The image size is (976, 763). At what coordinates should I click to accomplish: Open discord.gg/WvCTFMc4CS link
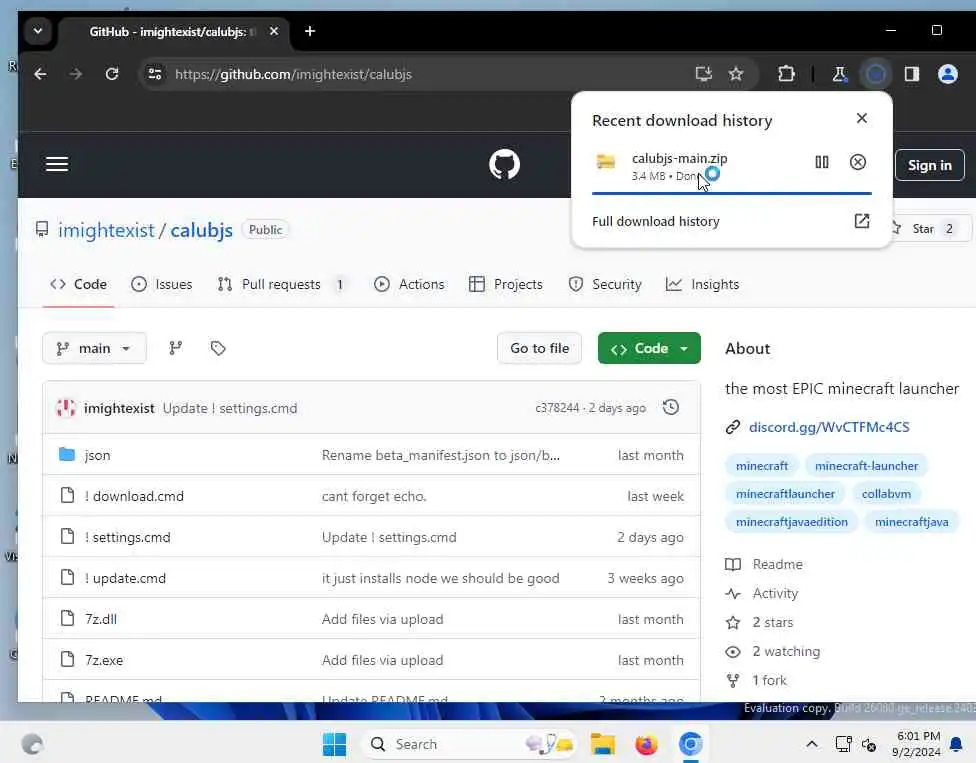coord(828,427)
